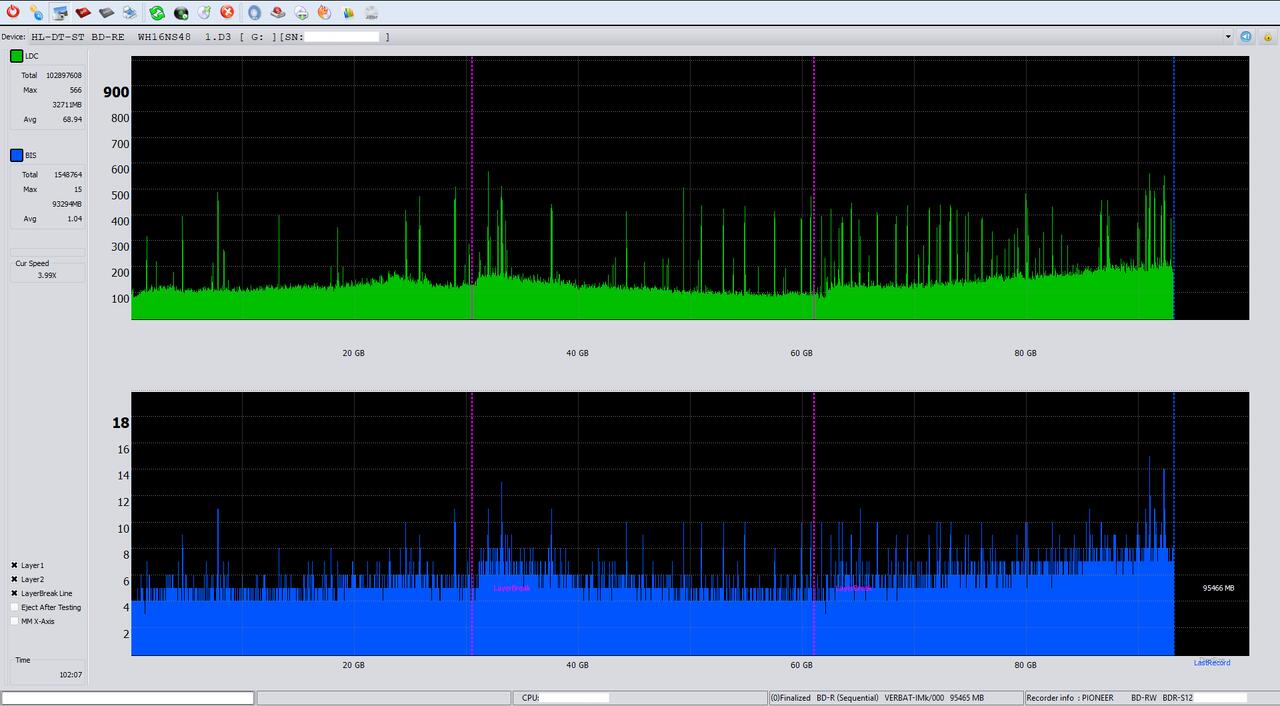Click the empty status field at bottom left
Screen dimensions: 1280x706
pyautogui.click(x=128, y=698)
